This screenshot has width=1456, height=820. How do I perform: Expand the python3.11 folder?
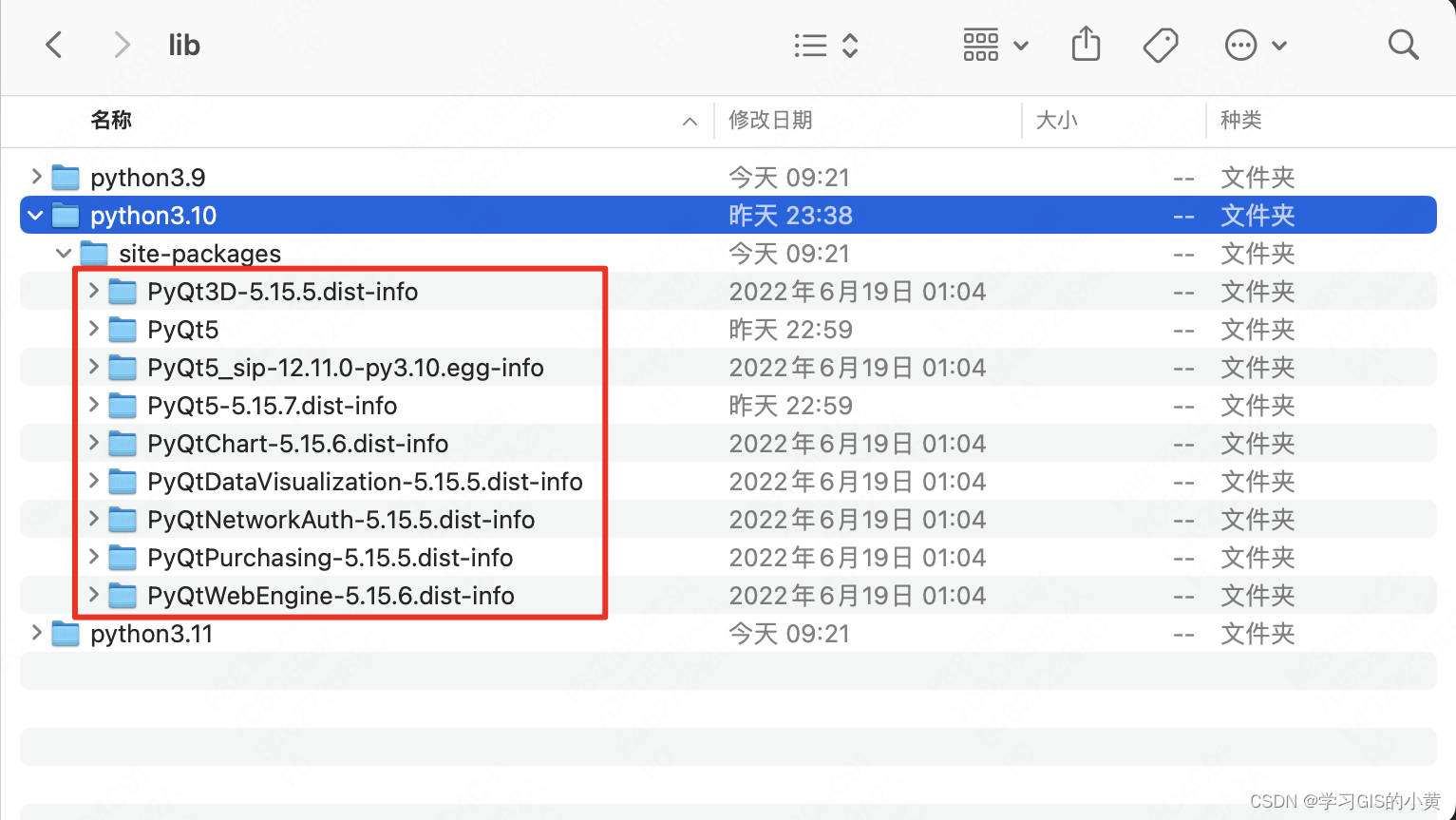coord(36,633)
